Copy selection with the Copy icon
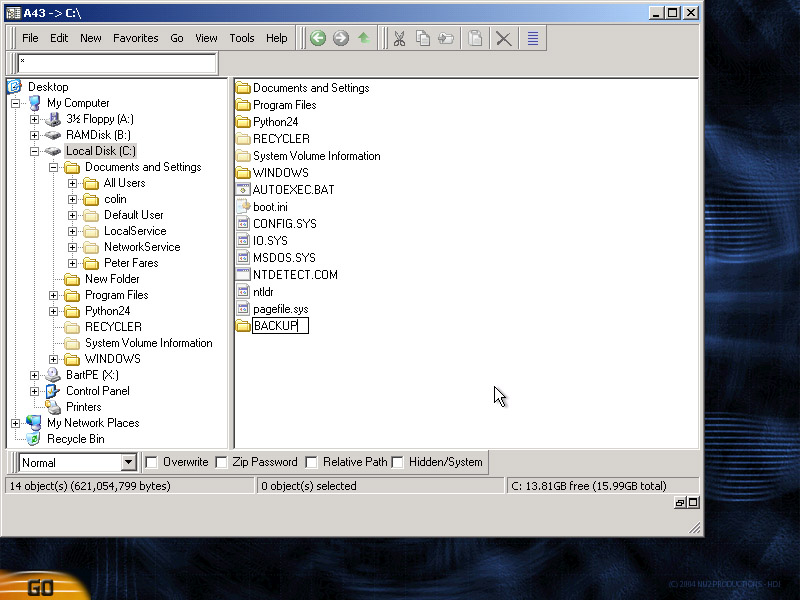Screen dimensions: 800x600 coord(422,38)
